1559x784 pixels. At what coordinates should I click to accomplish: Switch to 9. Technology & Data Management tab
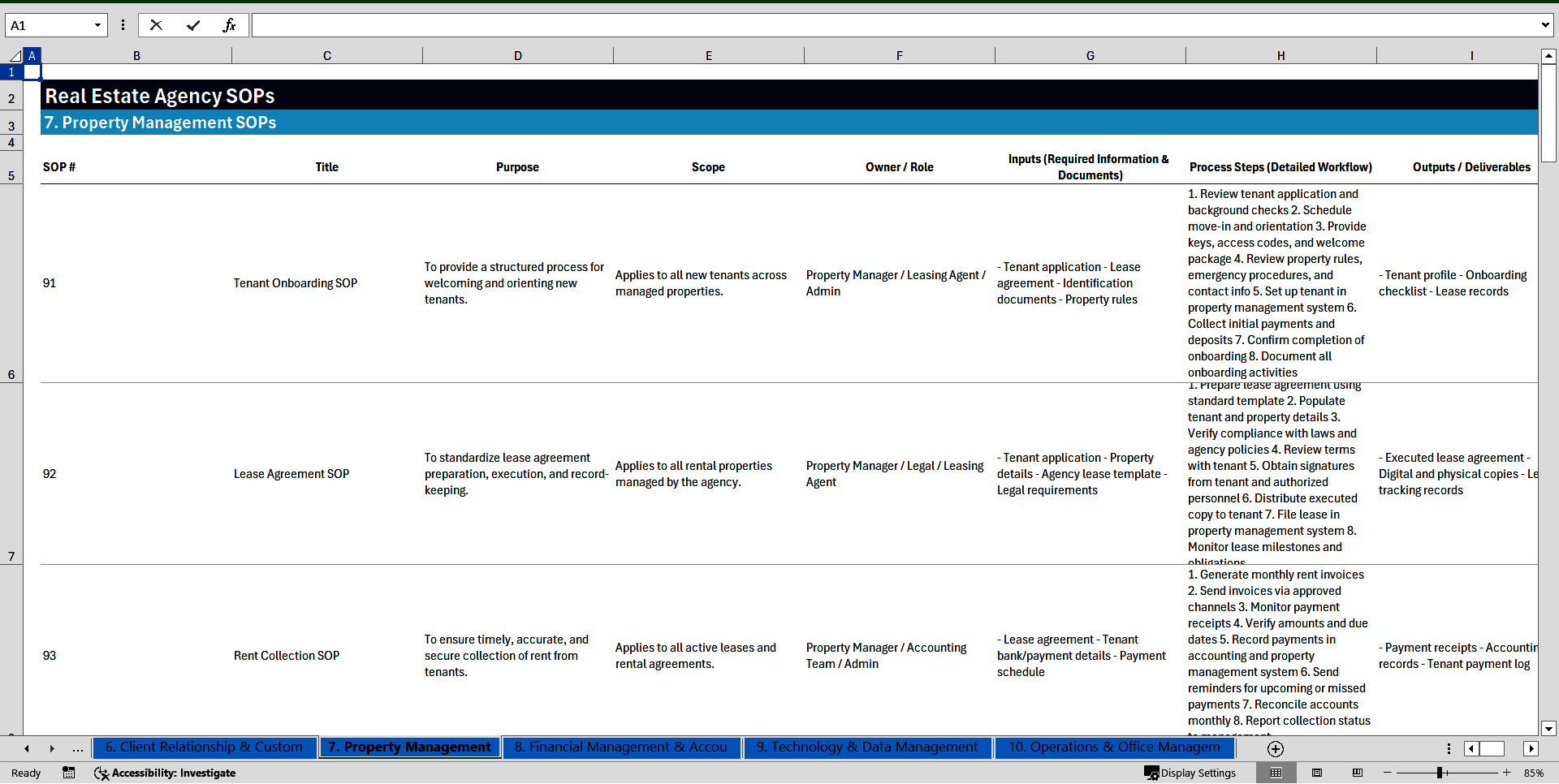coord(866,747)
